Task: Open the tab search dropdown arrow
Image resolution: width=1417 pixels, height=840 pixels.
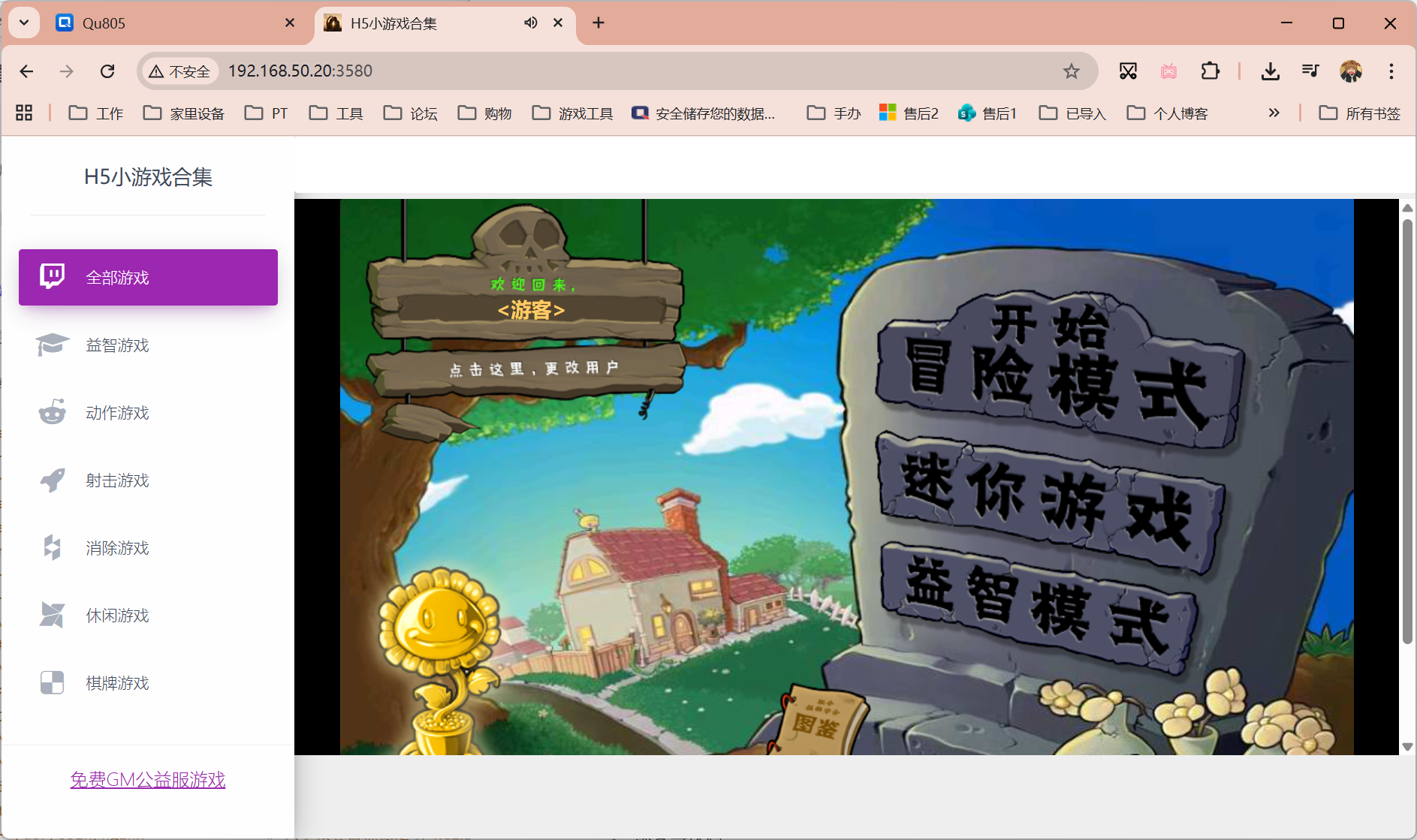Action: click(x=23, y=23)
